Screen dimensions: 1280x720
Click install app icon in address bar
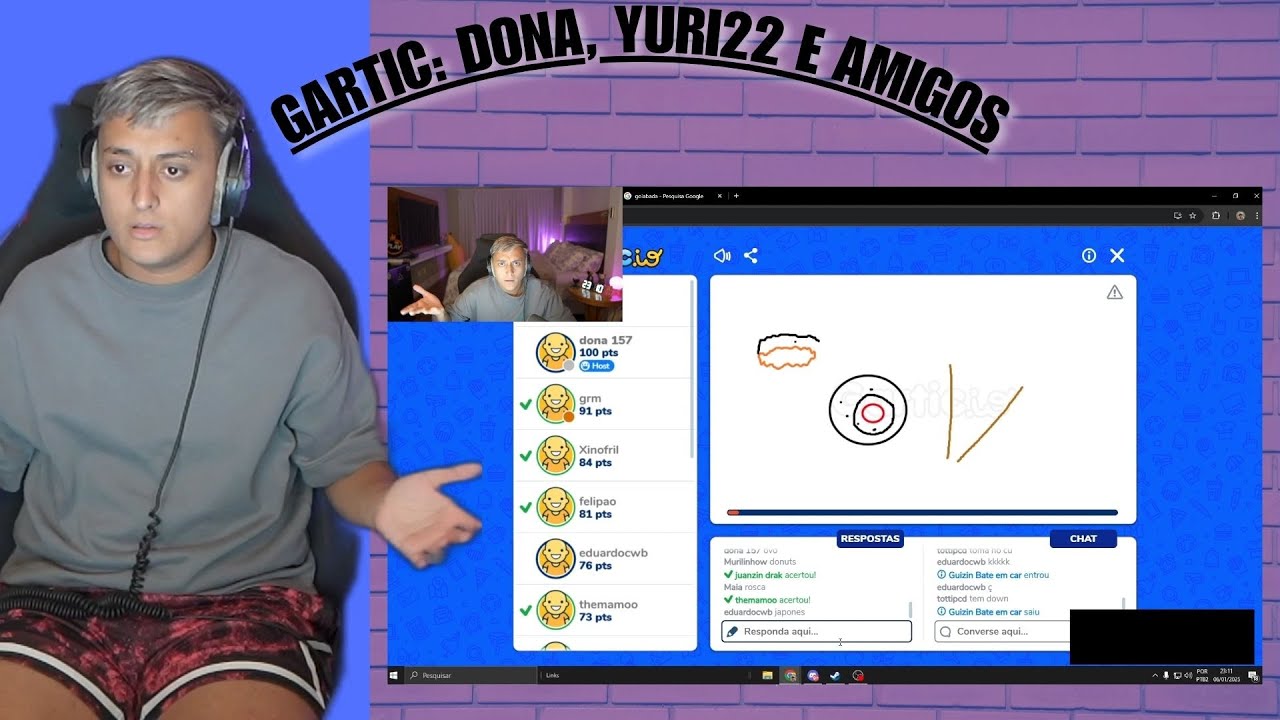(1178, 215)
